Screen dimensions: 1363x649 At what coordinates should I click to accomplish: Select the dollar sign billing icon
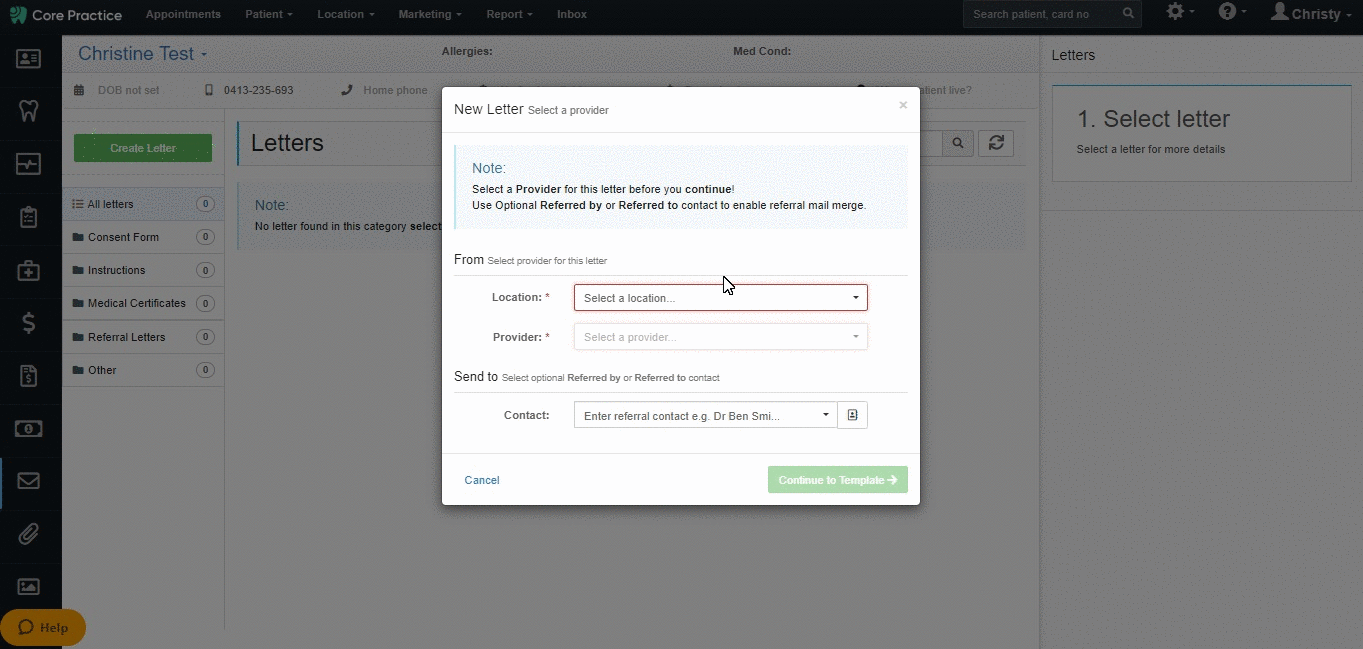pyautogui.click(x=29, y=323)
